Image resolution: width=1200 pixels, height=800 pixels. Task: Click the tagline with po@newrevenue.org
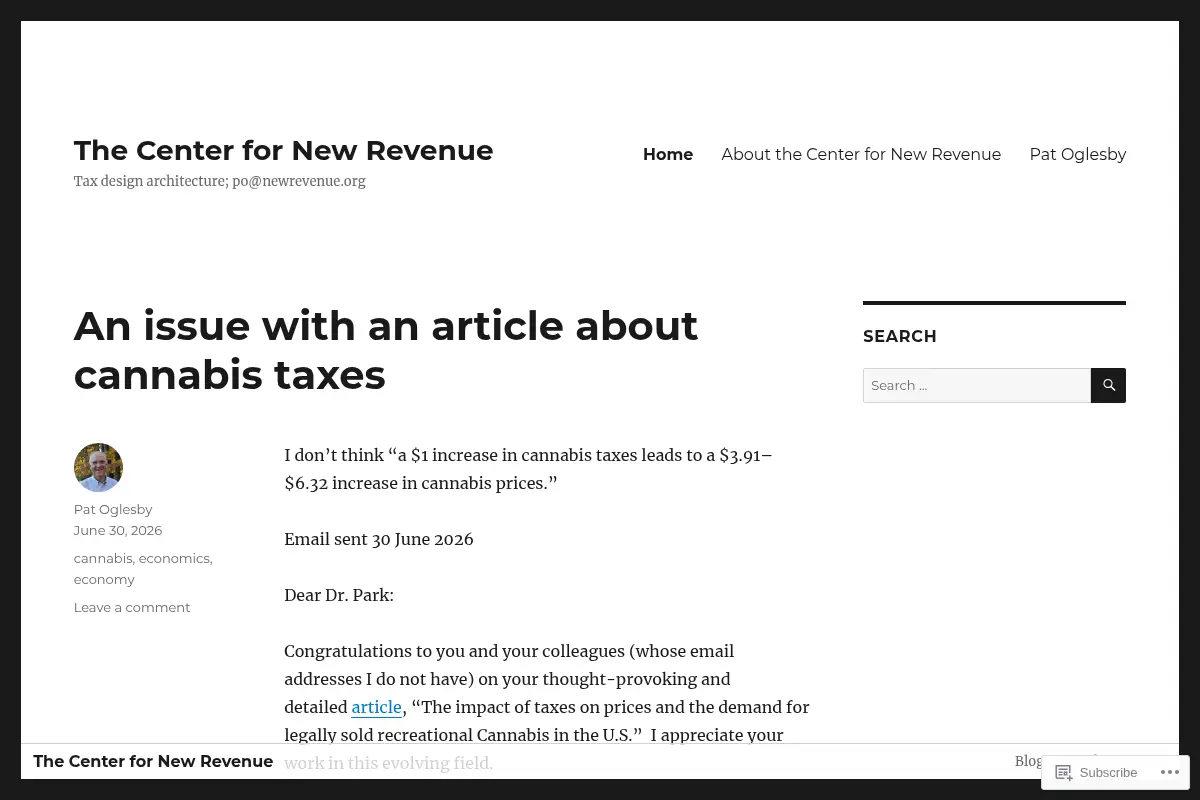click(x=220, y=181)
